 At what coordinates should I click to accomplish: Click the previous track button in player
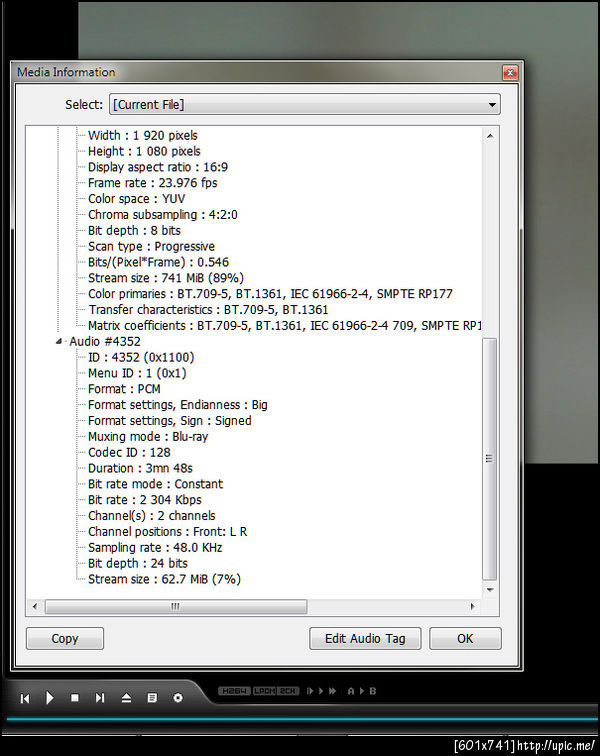pos(25,698)
